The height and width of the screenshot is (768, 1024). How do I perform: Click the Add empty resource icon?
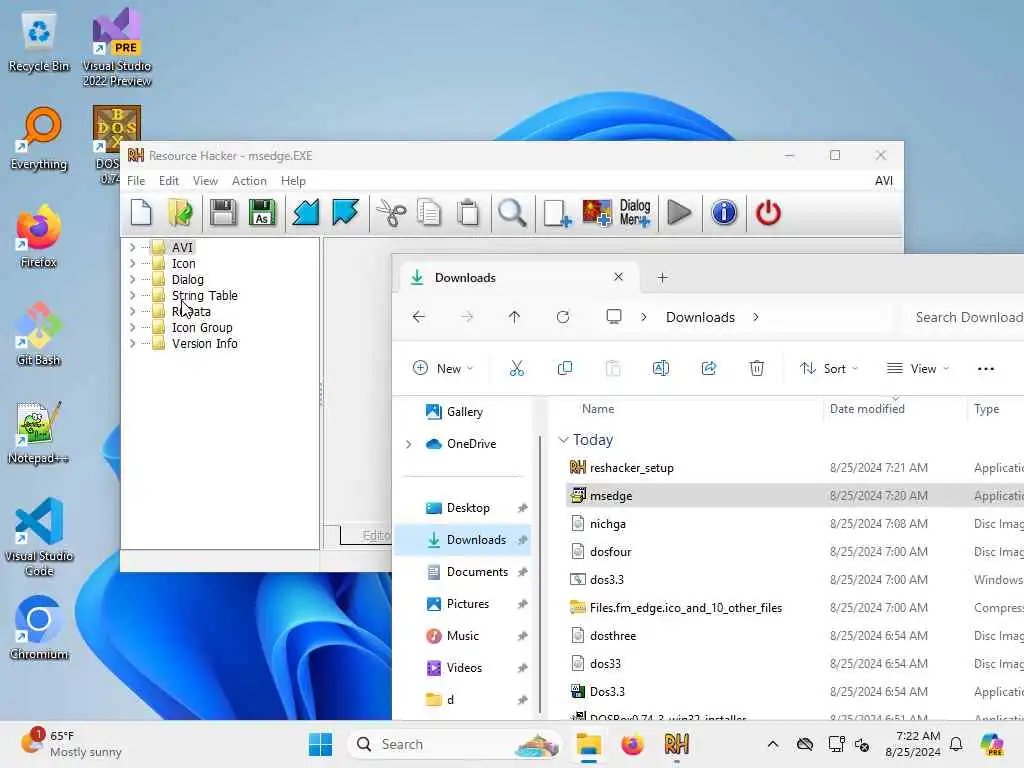coord(557,213)
